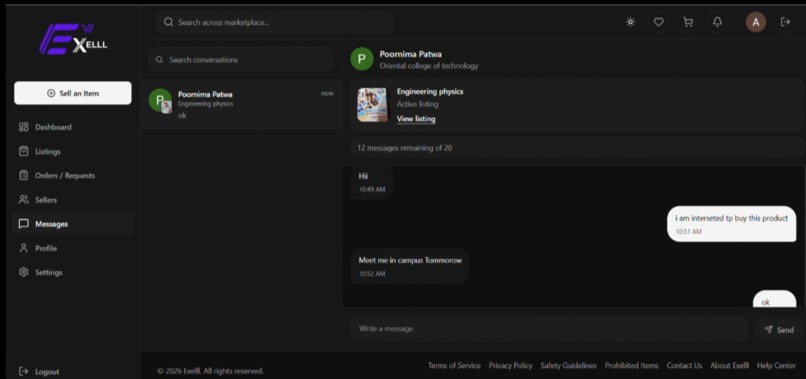Click the '12 messages remaining of 20' bar
The width and height of the screenshot is (806, 379).
(x=577, y=148)
